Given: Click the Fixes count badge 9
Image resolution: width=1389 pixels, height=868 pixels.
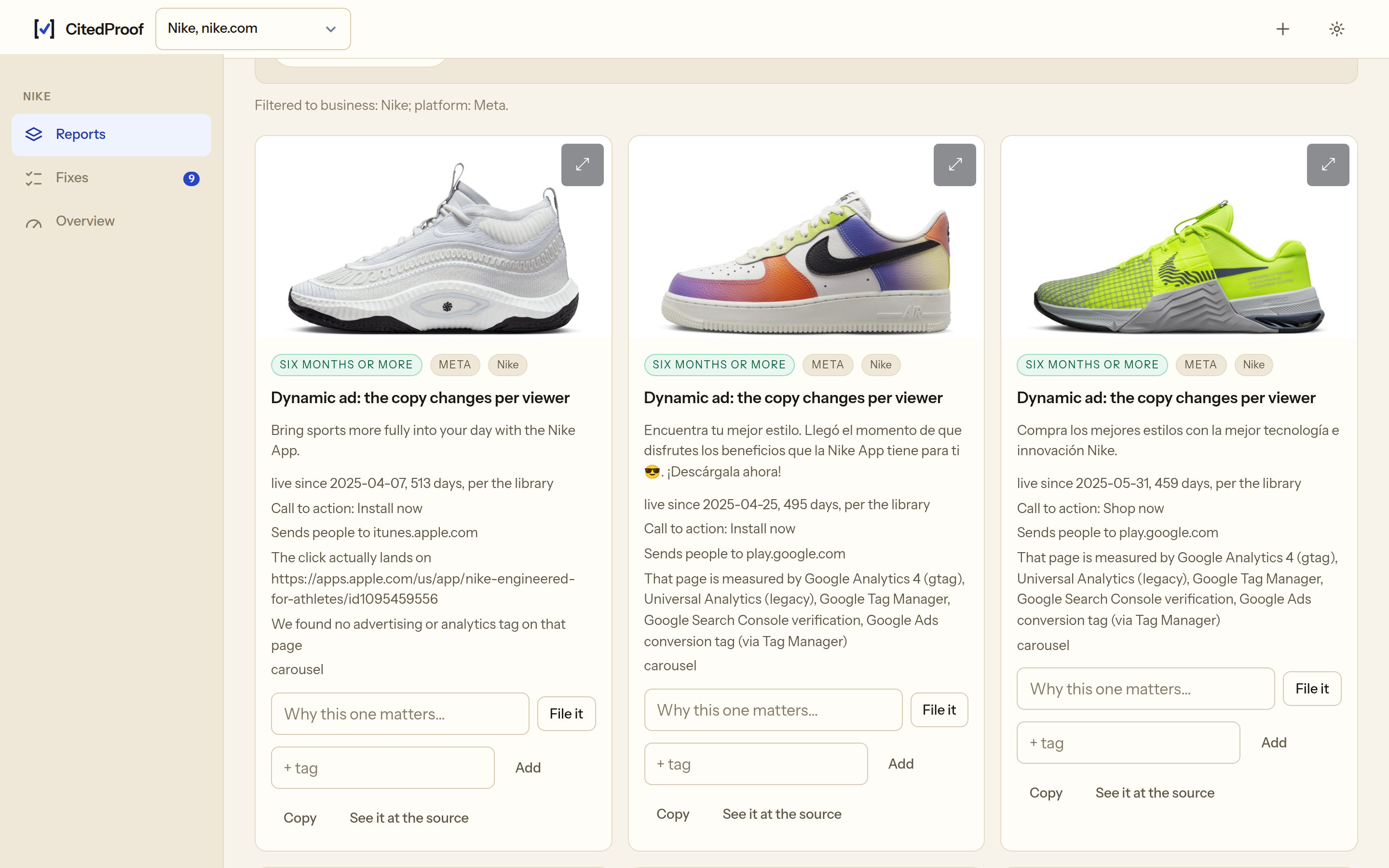Looking at the screenshot, I should tap(191, 178).
